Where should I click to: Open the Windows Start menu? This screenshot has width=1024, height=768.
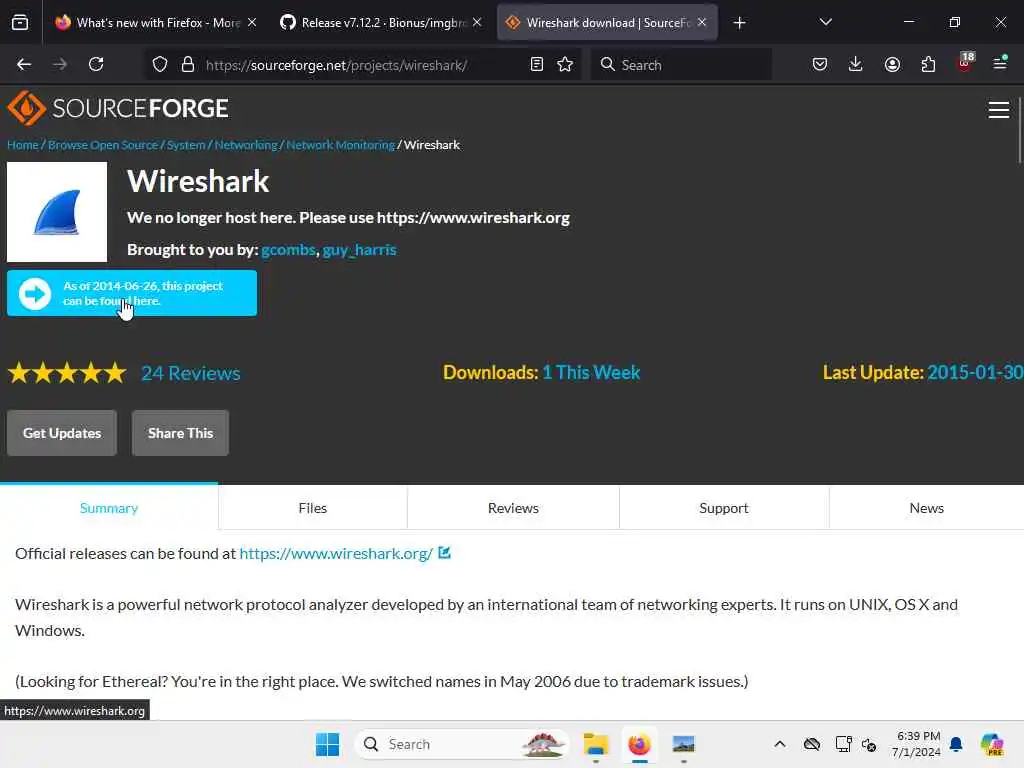pos(327,744)
